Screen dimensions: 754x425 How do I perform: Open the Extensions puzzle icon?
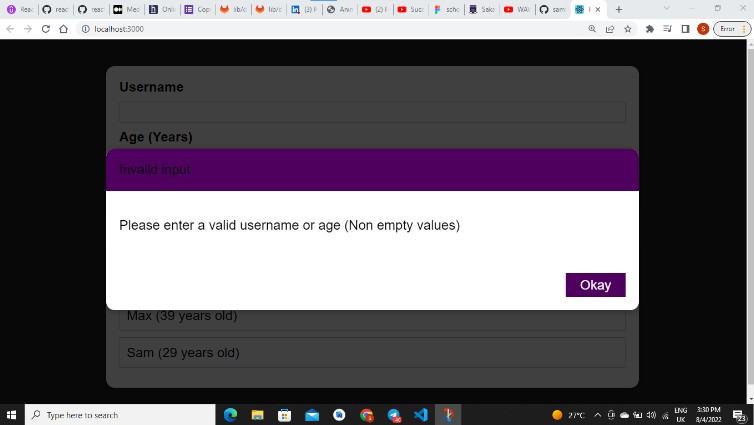650,29
